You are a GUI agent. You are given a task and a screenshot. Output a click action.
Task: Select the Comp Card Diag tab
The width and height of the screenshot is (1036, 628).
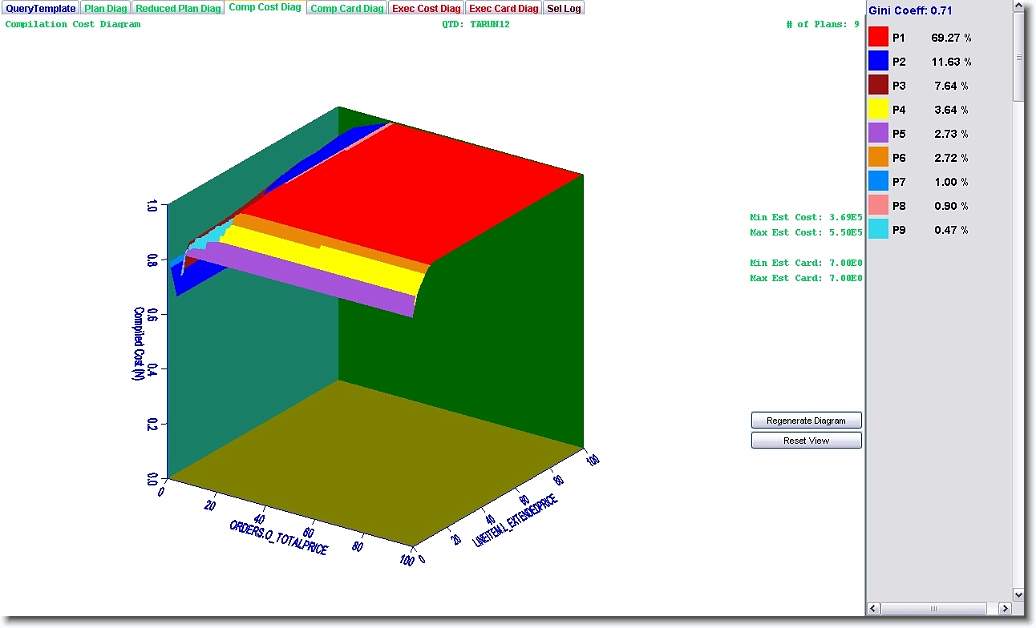pos(346,8)
